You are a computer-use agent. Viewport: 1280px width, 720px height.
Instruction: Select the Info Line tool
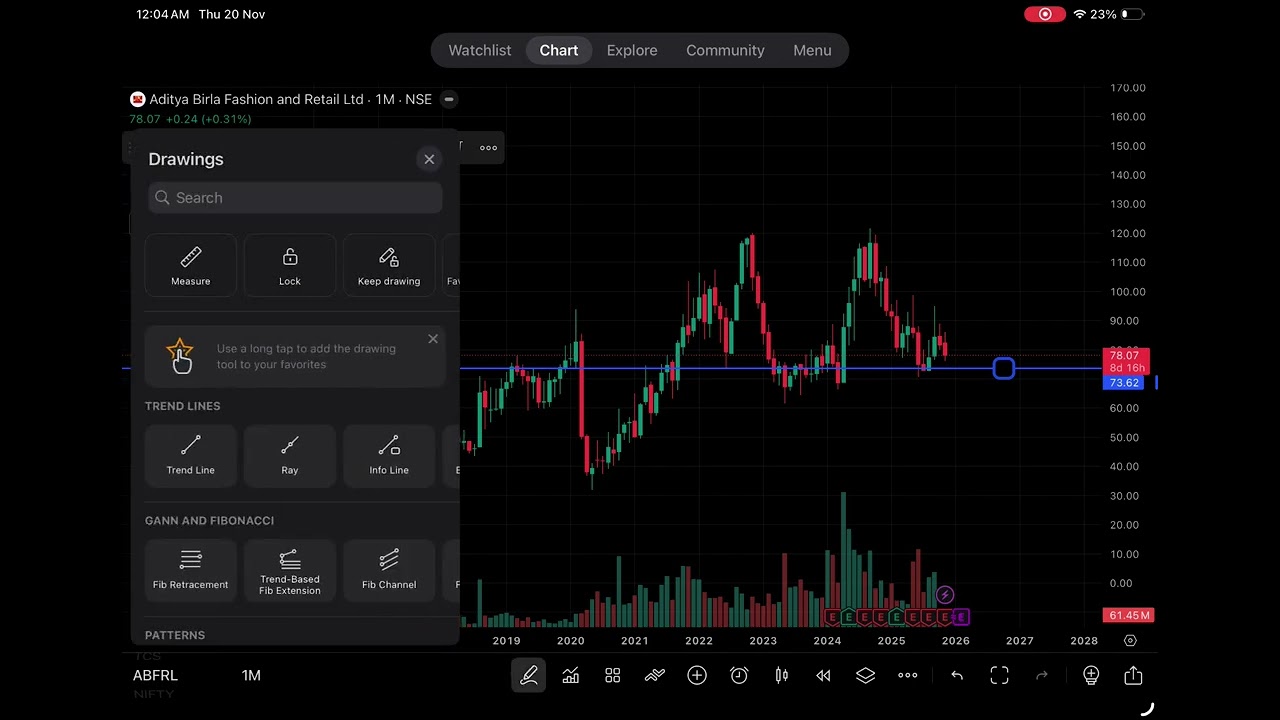389,455
